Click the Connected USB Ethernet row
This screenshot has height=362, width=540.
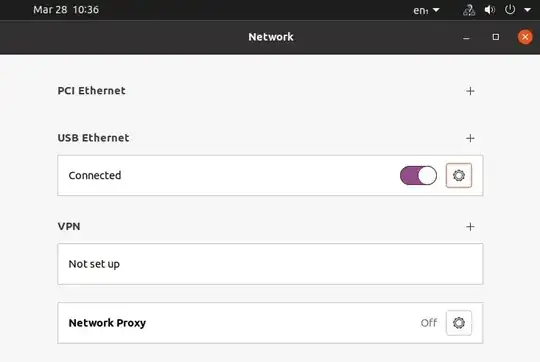tap(270, 175)
